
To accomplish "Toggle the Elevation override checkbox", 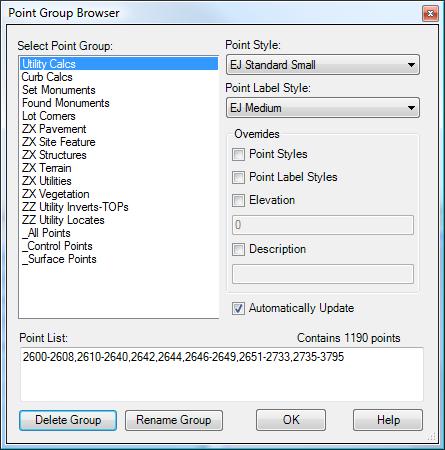I will tap(238, 200).
